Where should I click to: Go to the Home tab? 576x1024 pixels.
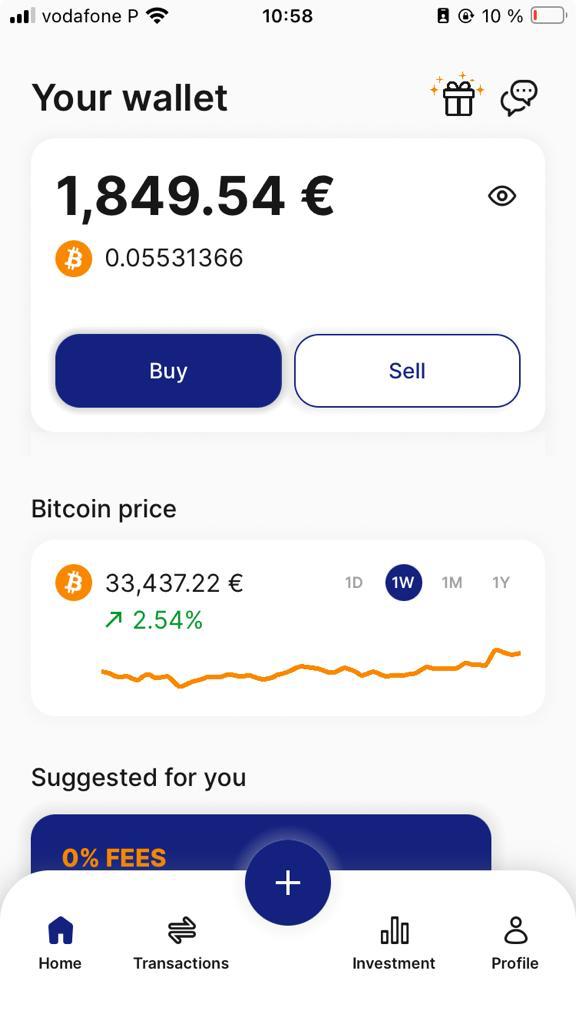(x=60, y=943)
